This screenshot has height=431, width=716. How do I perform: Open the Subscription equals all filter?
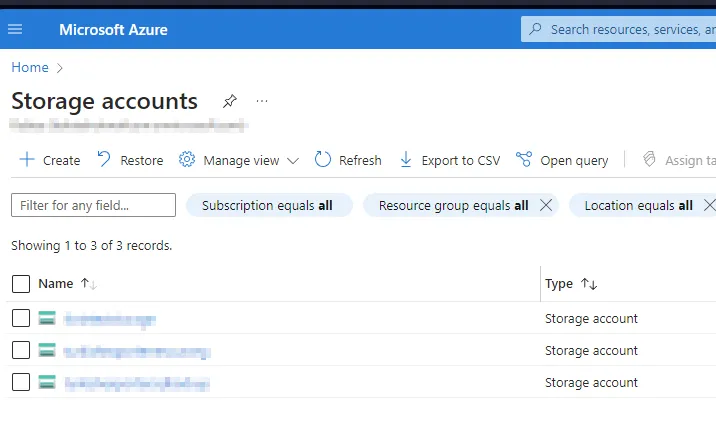(268, 205)
